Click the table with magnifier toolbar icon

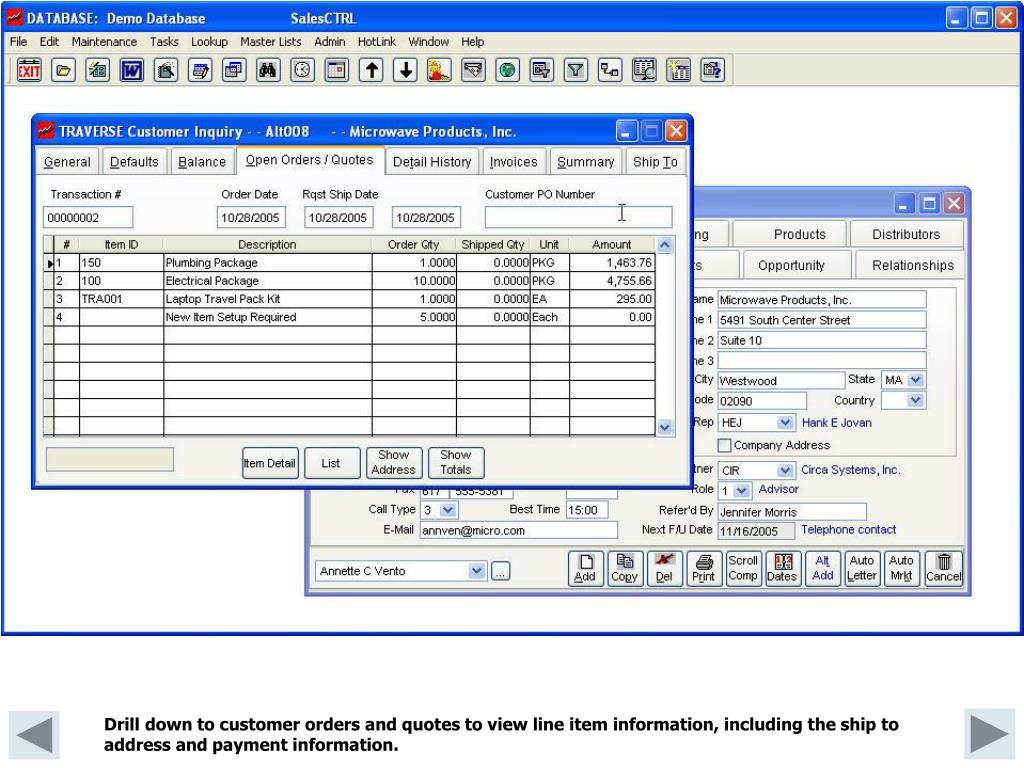644,70
